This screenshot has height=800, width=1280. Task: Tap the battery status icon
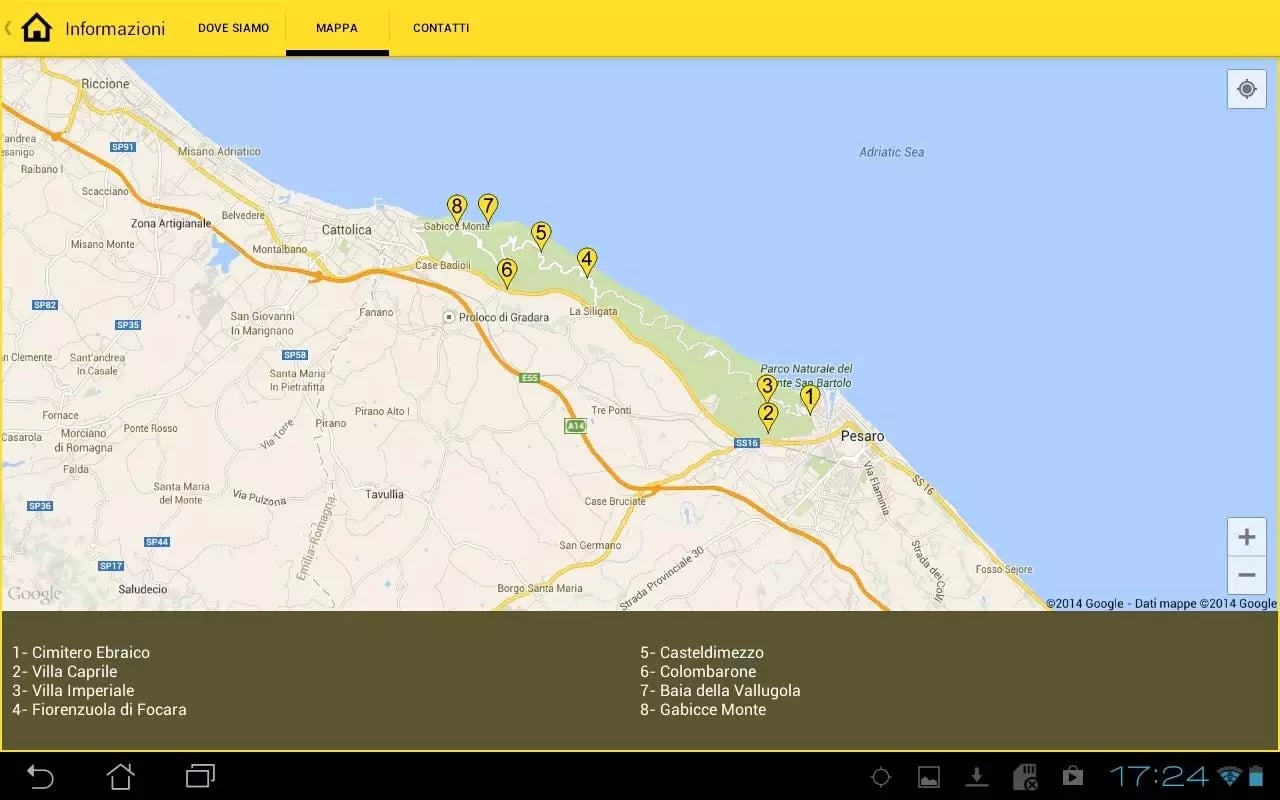[x=1256, y=776]
